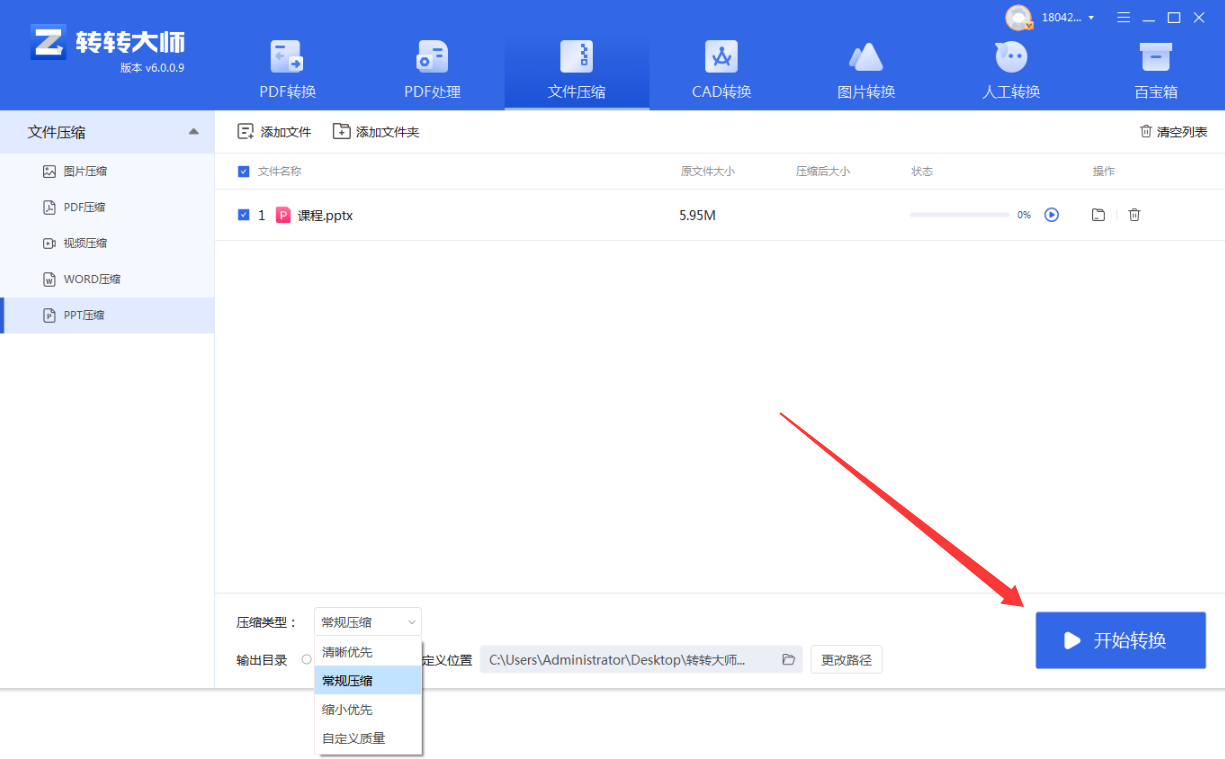Delete 课程.pptx with trash icon
This screenshot has height=759, width=1225.
pos(1134,214)
